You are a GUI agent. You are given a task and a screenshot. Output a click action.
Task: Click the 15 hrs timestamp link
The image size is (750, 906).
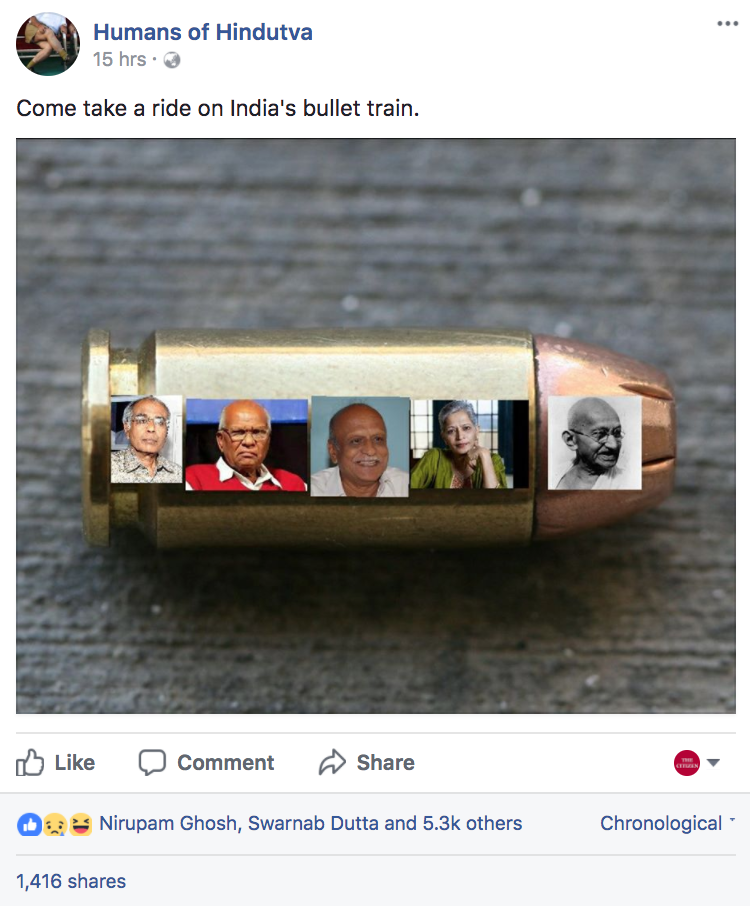[120, 60]
